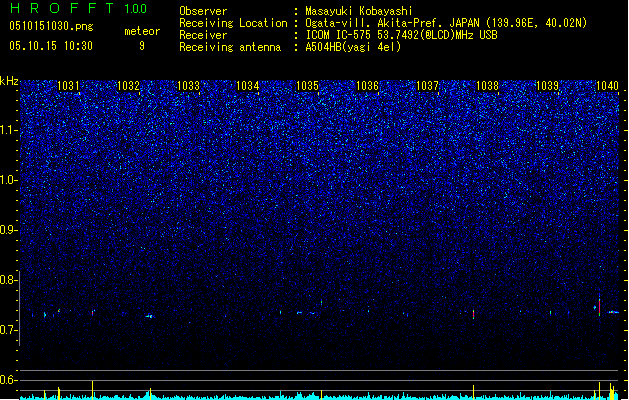Screen dimensions: 629x400
Task: Click the 0.7 kHz frequency tick label
Action: pos(8,330)
